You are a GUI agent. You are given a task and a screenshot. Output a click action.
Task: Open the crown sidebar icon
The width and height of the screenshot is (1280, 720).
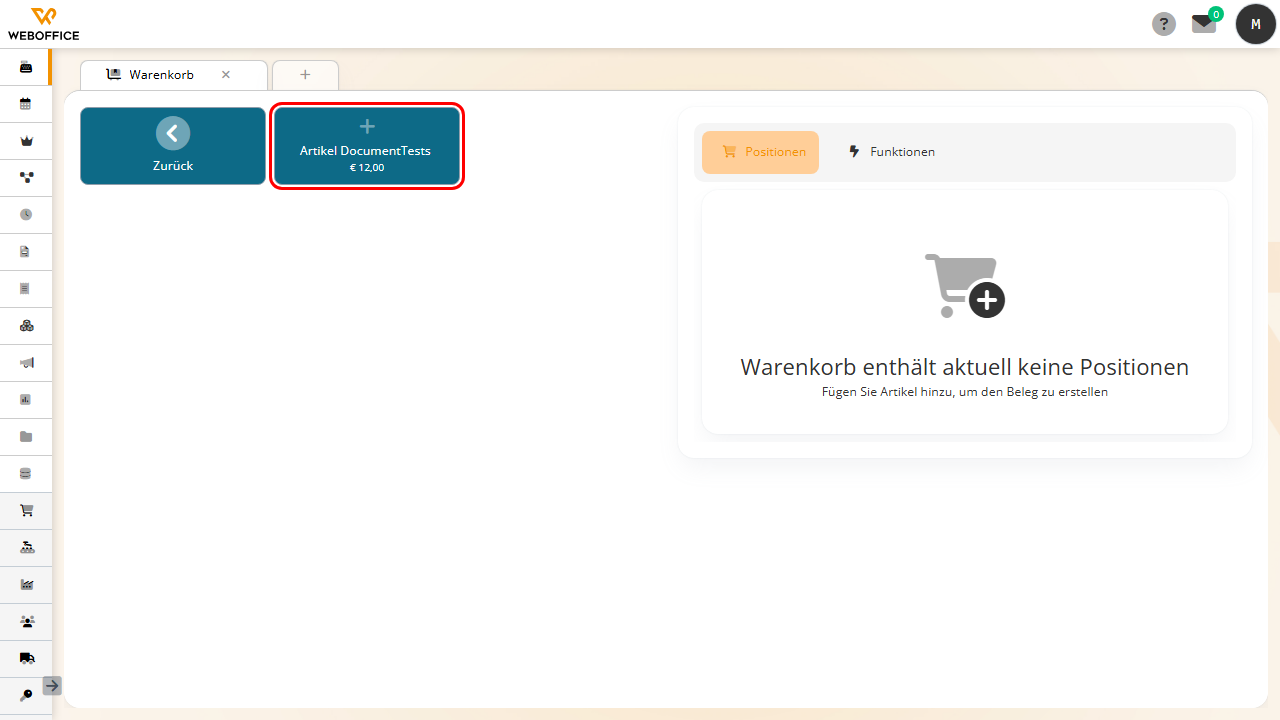tap(26, 141)
